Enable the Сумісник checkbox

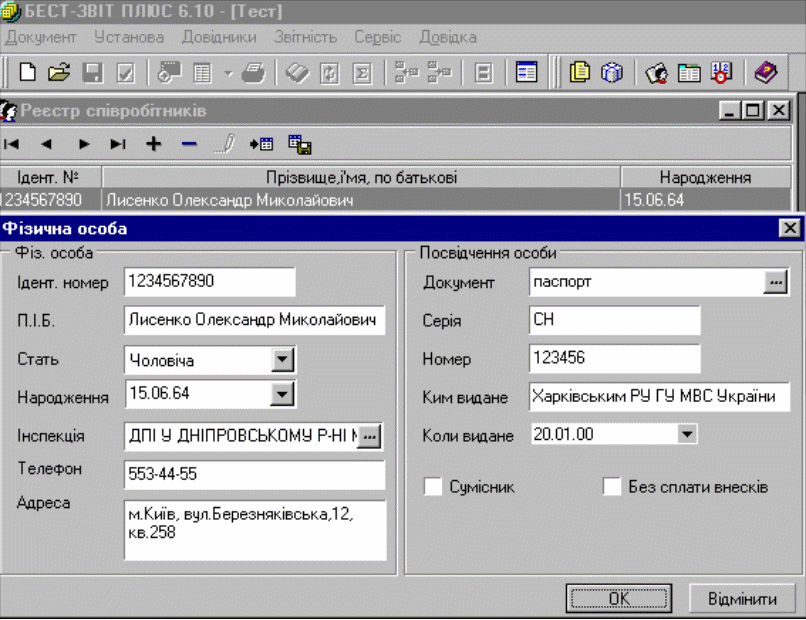(x=433, y=487)
